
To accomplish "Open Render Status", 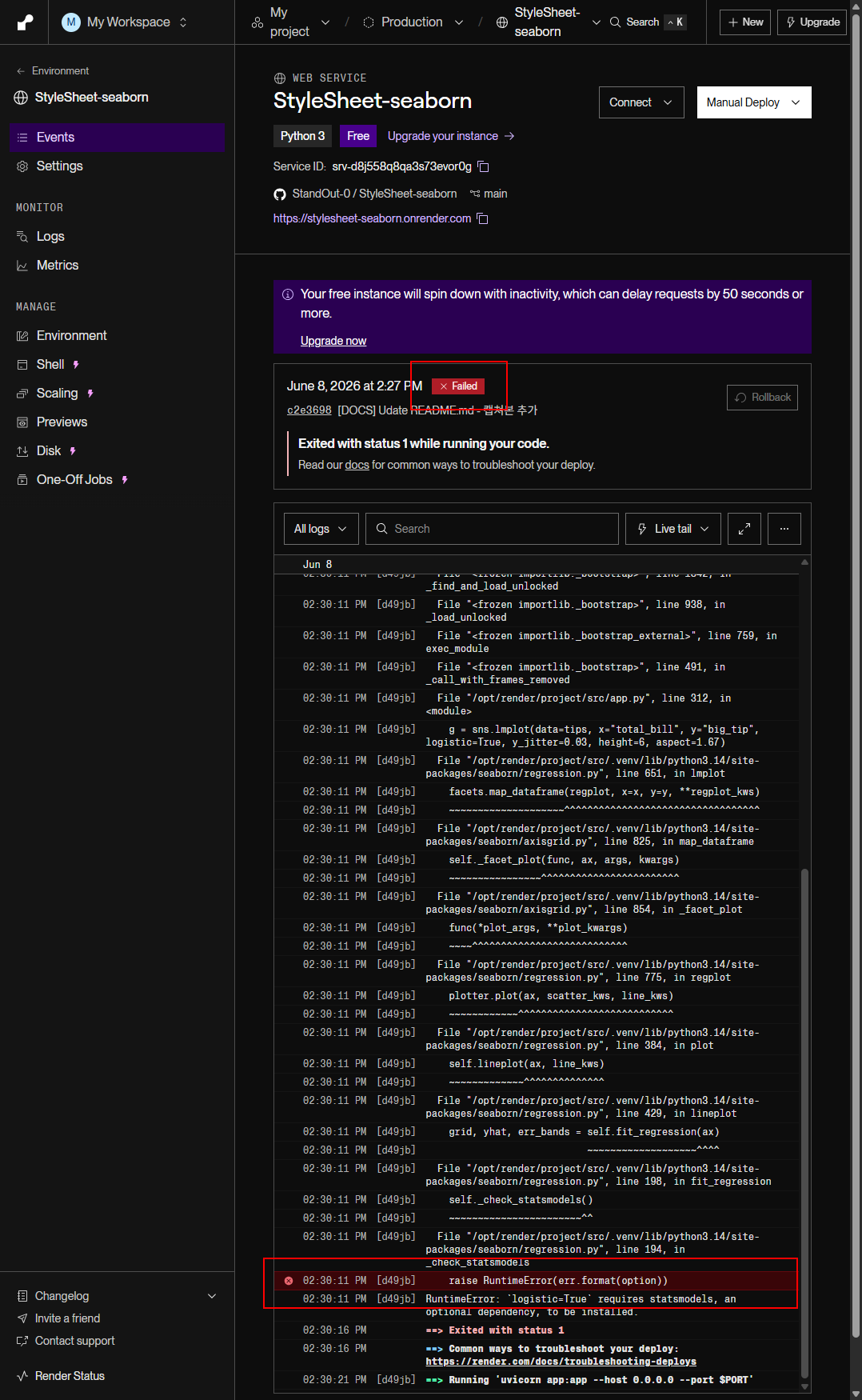I will tap(61, 1376).
